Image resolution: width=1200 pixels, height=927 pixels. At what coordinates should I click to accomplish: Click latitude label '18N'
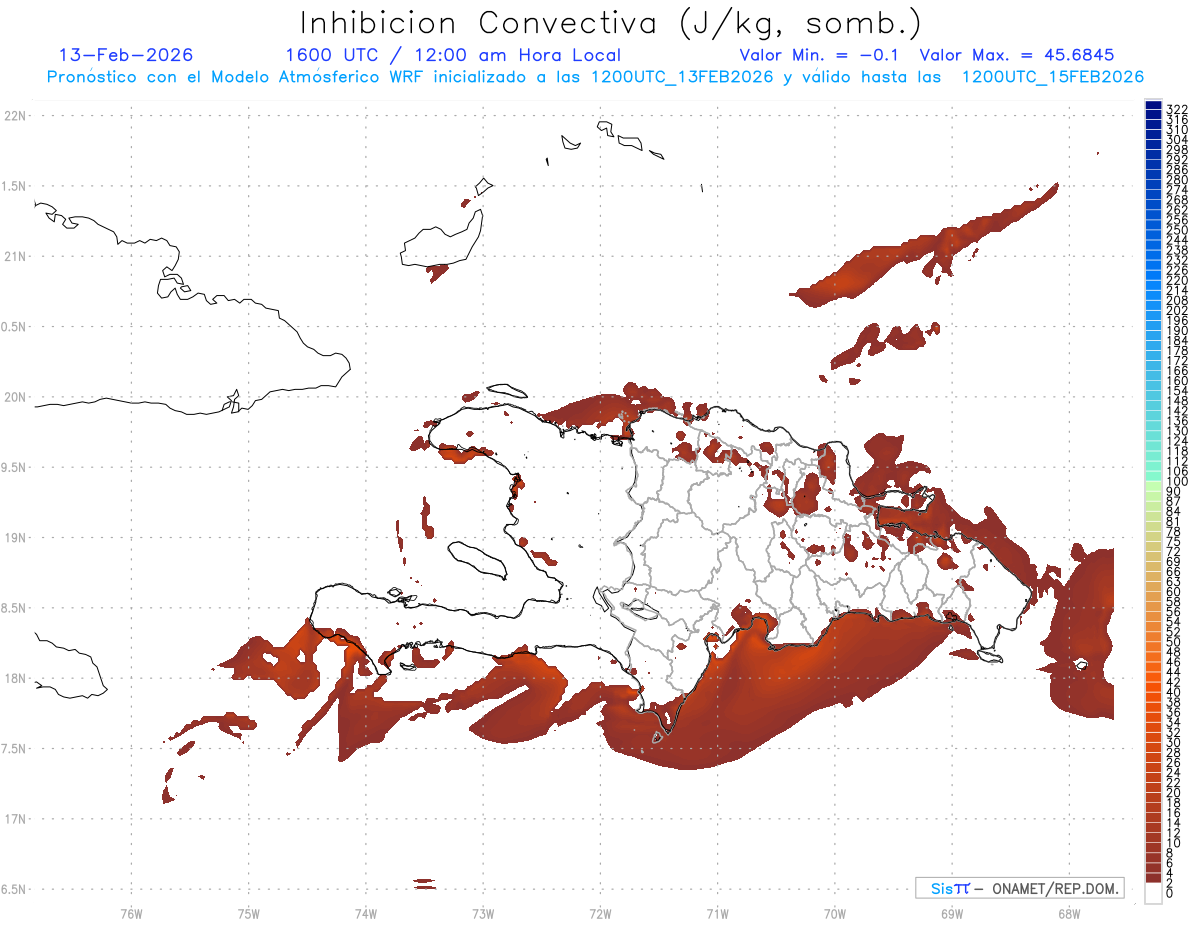[x=14, y=678]
